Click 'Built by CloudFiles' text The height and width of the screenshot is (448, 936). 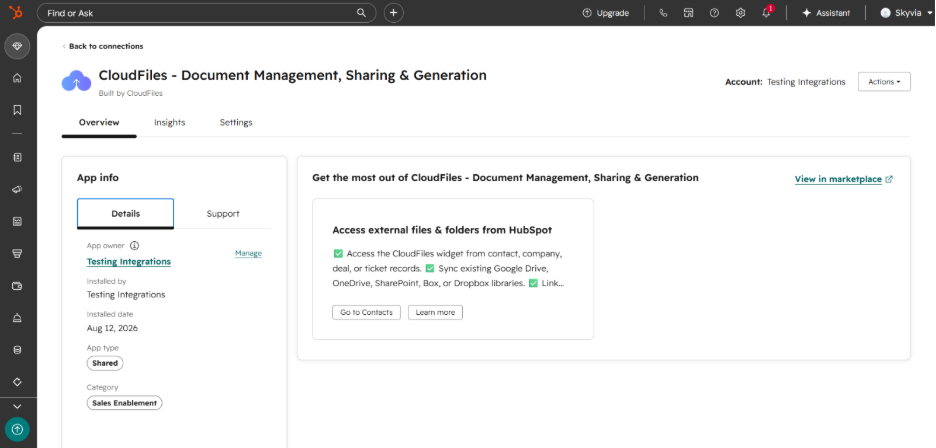click(x=131, y=93)
